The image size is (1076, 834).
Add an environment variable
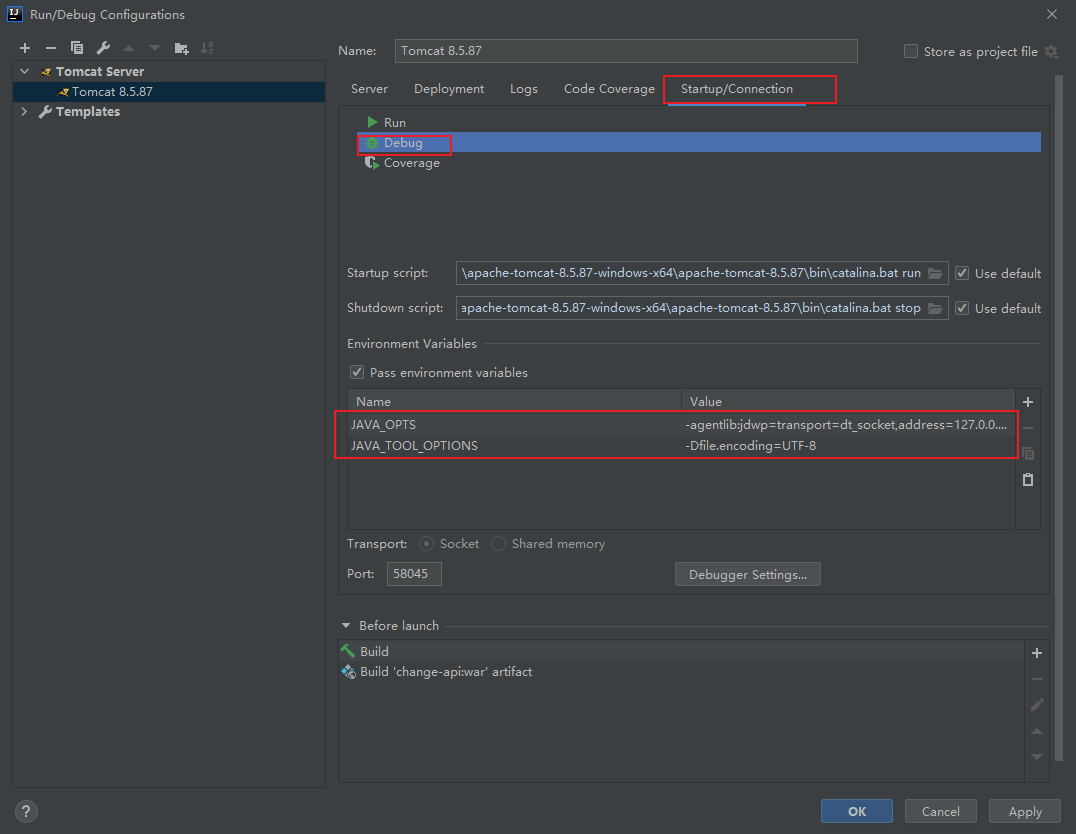(x=1028, y=402)
